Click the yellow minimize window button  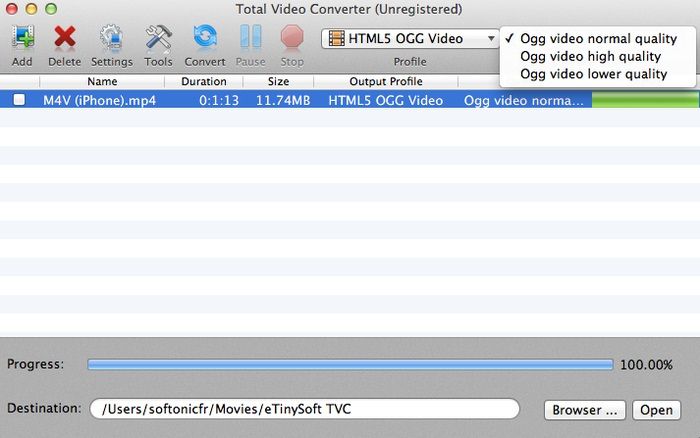pyautogui.click(x=31, y=8)
